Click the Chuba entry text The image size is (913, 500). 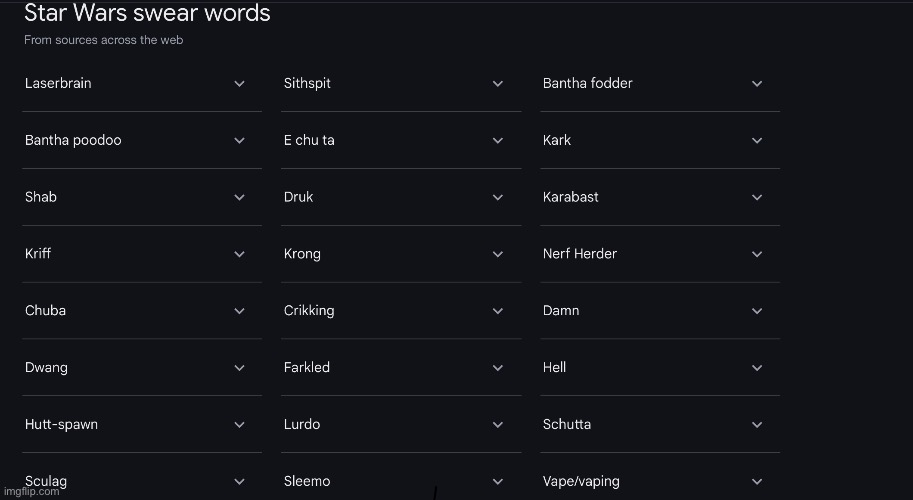[x=45, y=310]
